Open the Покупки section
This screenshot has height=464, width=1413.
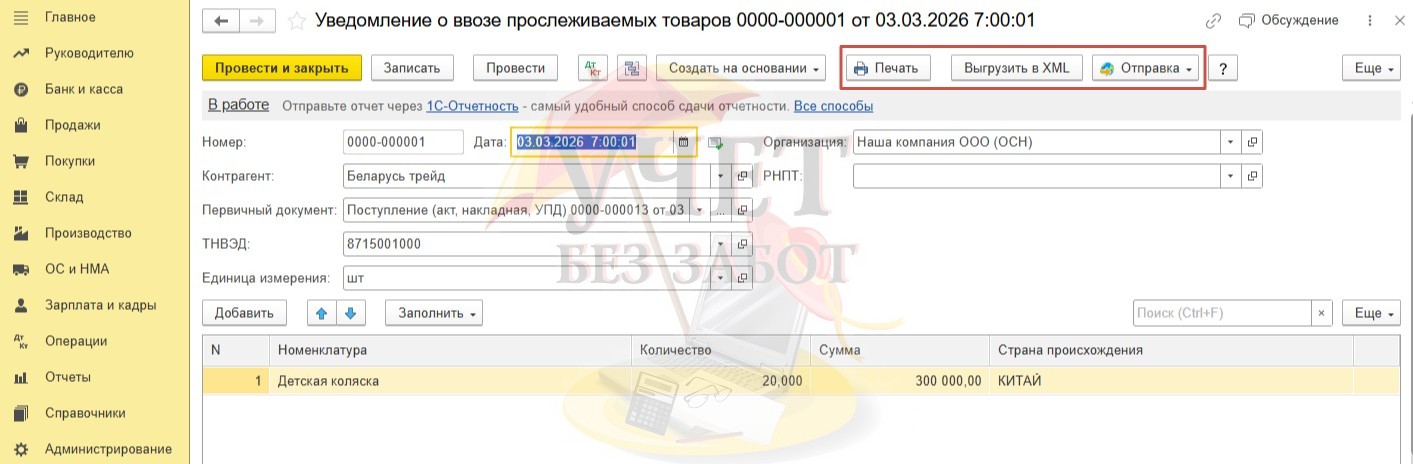pos(69,161)
